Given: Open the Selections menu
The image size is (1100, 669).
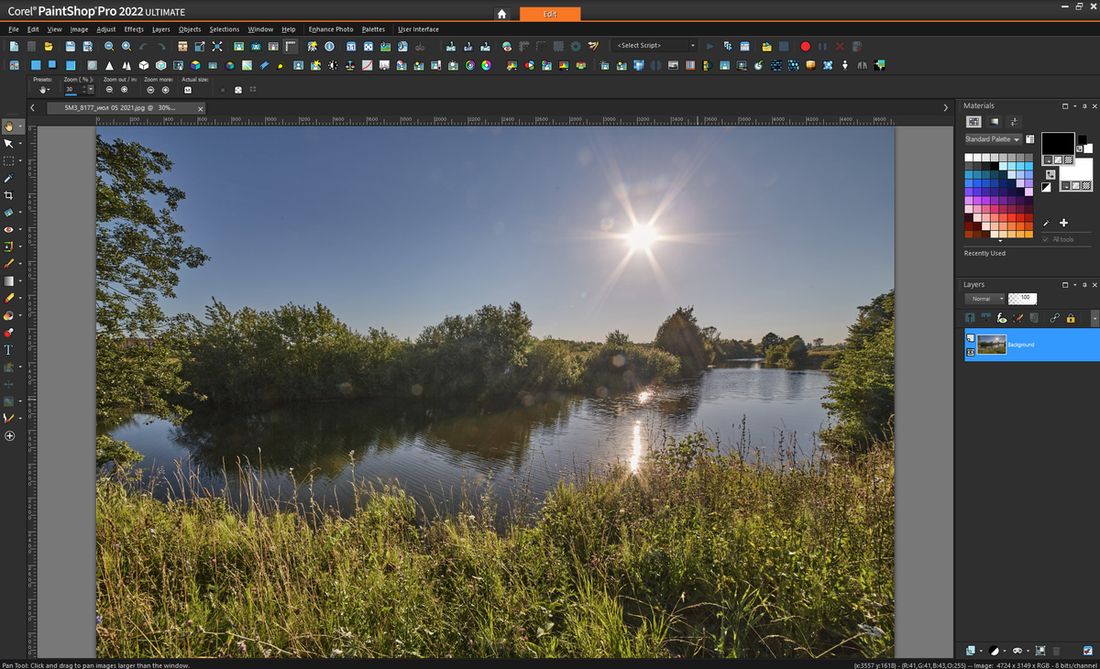Looking at the screenshot, I should click(x=224, y=29).
